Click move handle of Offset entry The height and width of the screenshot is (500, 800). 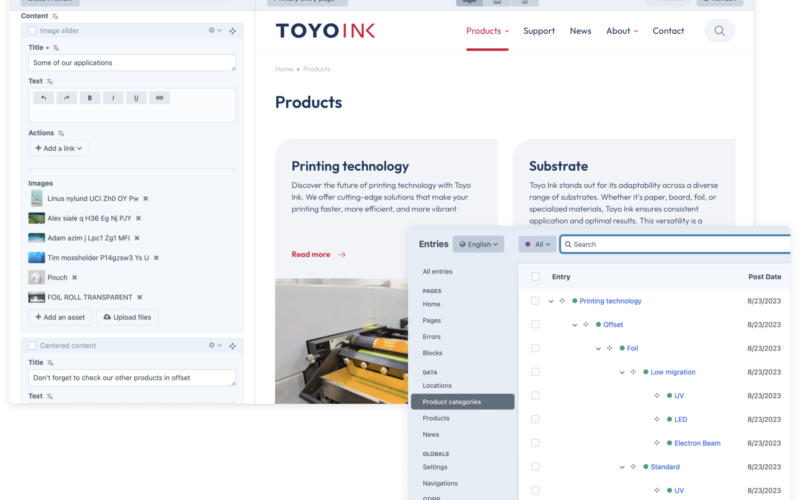tap(586, 324)
